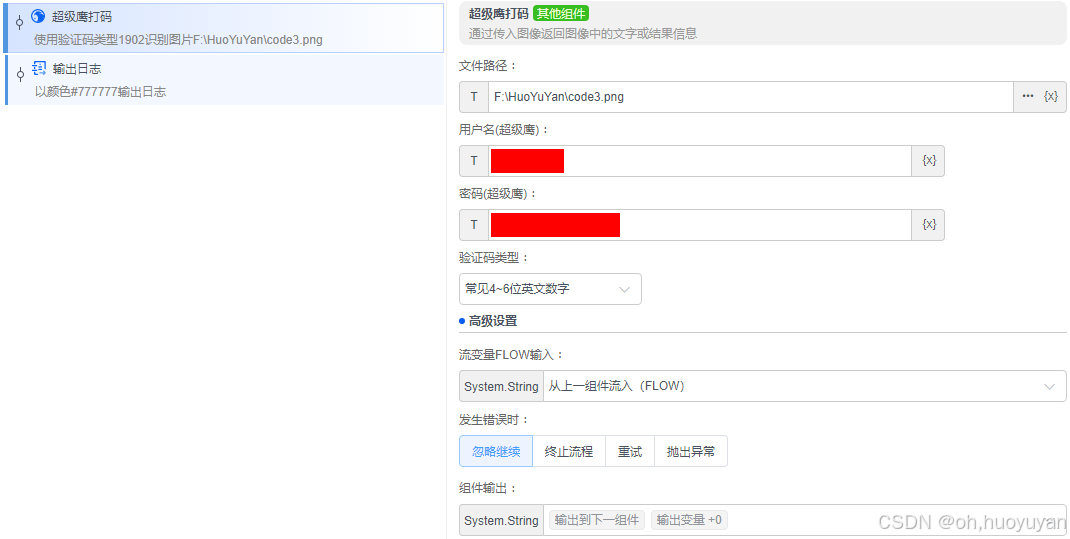Click 其他组件 green badge
The image size is (1070, 539).
click(x=560, y=13)
